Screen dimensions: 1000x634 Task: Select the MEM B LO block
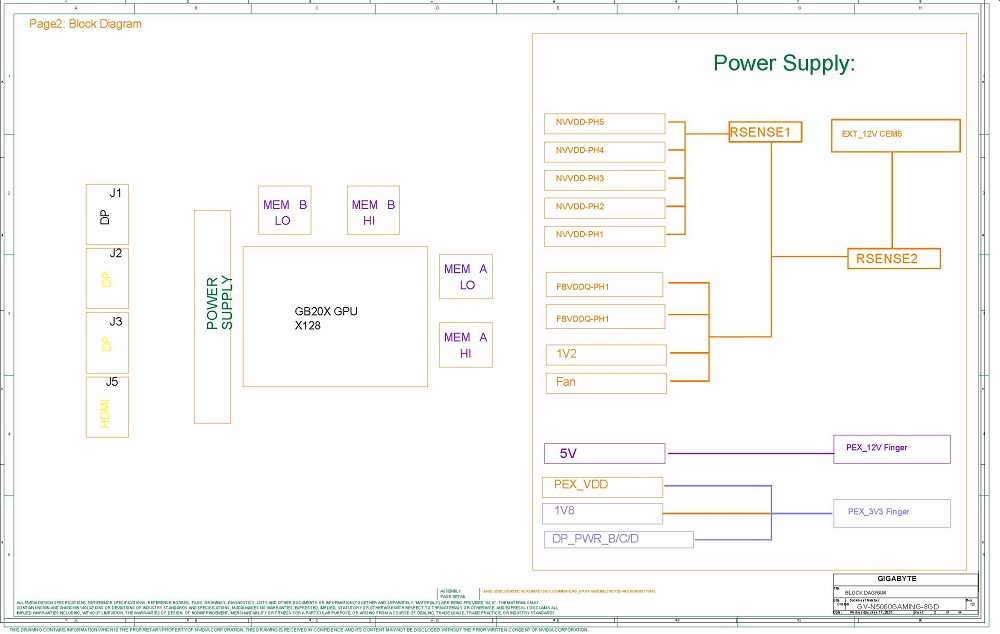pos(284,211)
